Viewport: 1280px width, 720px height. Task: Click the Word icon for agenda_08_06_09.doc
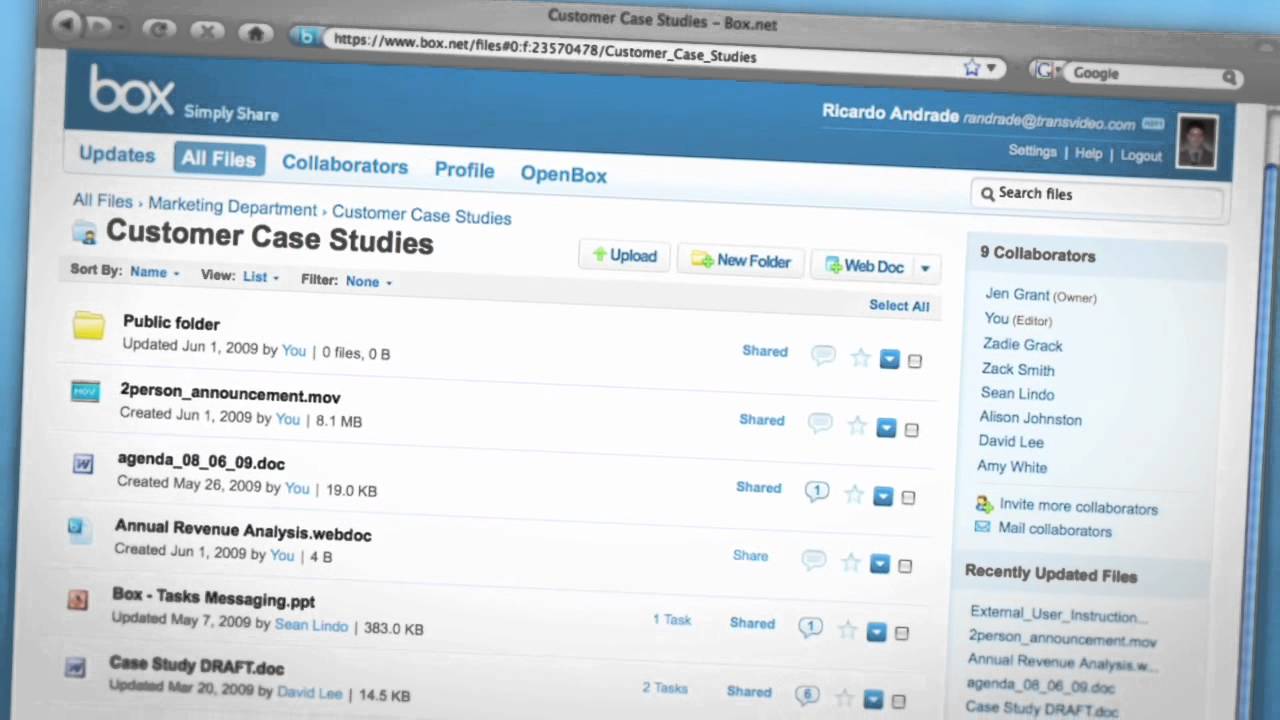click(83, 464)
